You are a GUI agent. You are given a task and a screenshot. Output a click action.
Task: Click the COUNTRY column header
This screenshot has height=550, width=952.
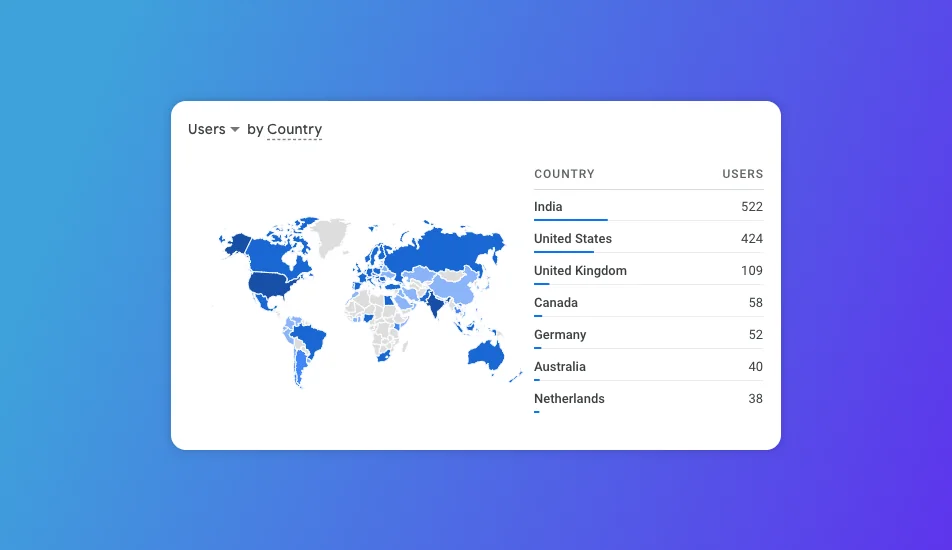(x=564, y=174)
